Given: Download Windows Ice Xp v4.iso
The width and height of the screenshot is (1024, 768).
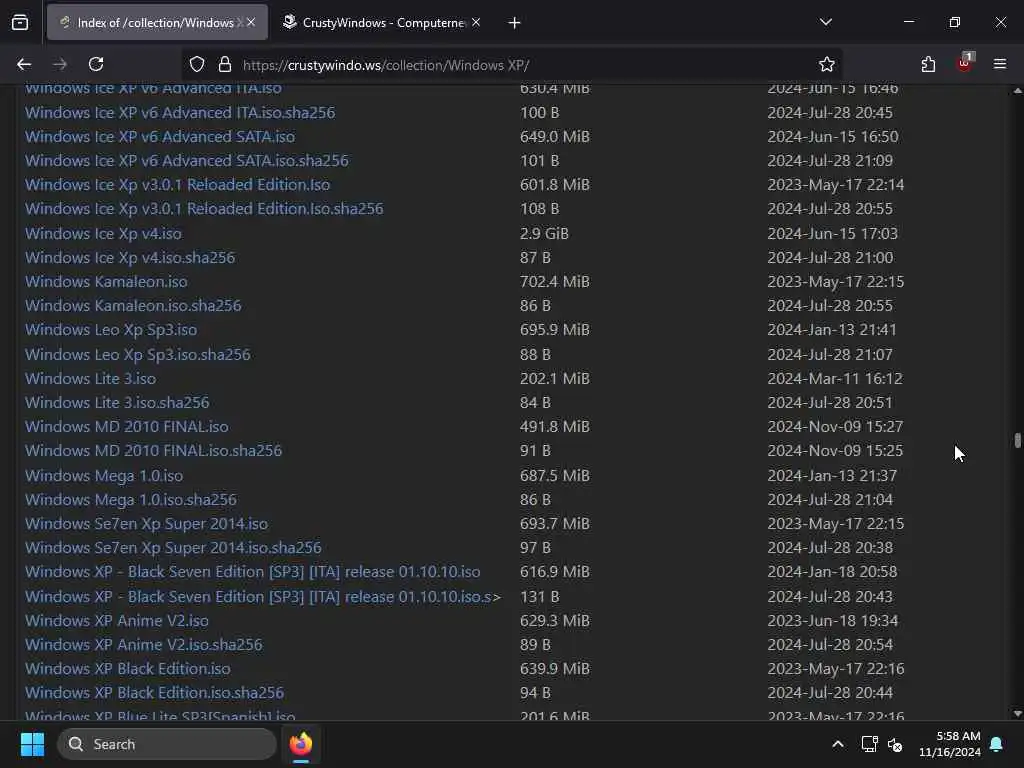Looking at the screenshot, I should 103,233.
